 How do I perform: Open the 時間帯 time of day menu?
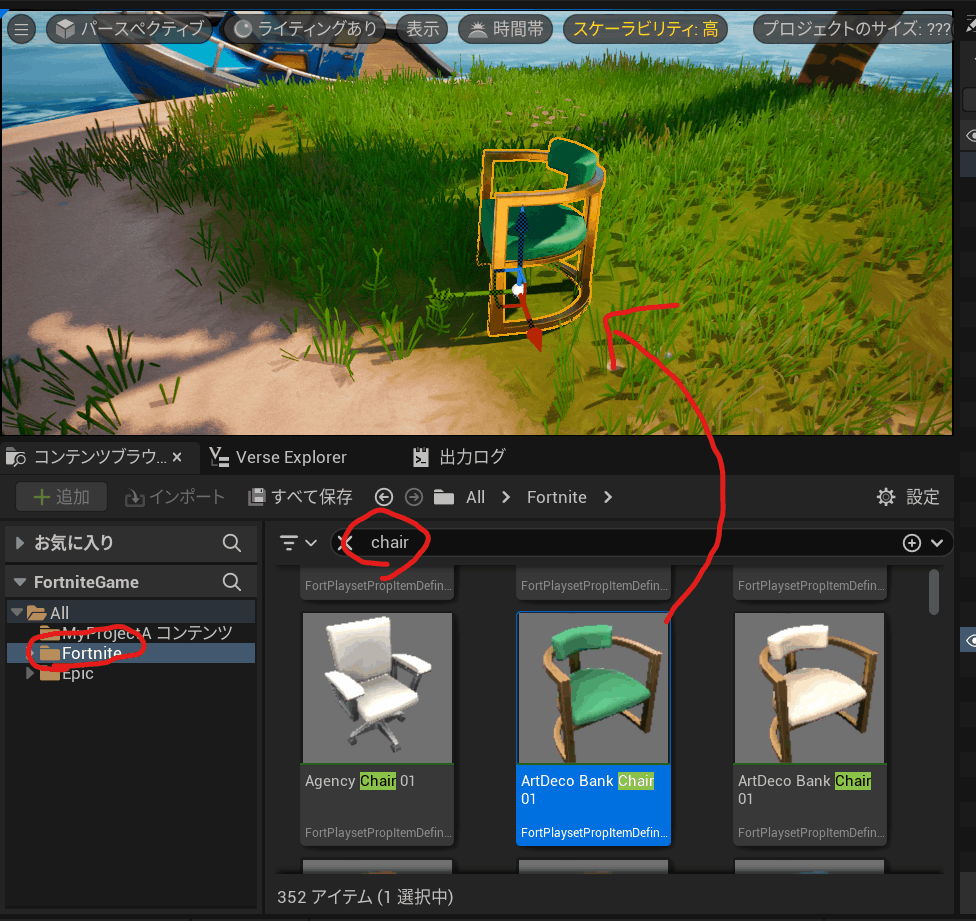[x=505, y=29]
